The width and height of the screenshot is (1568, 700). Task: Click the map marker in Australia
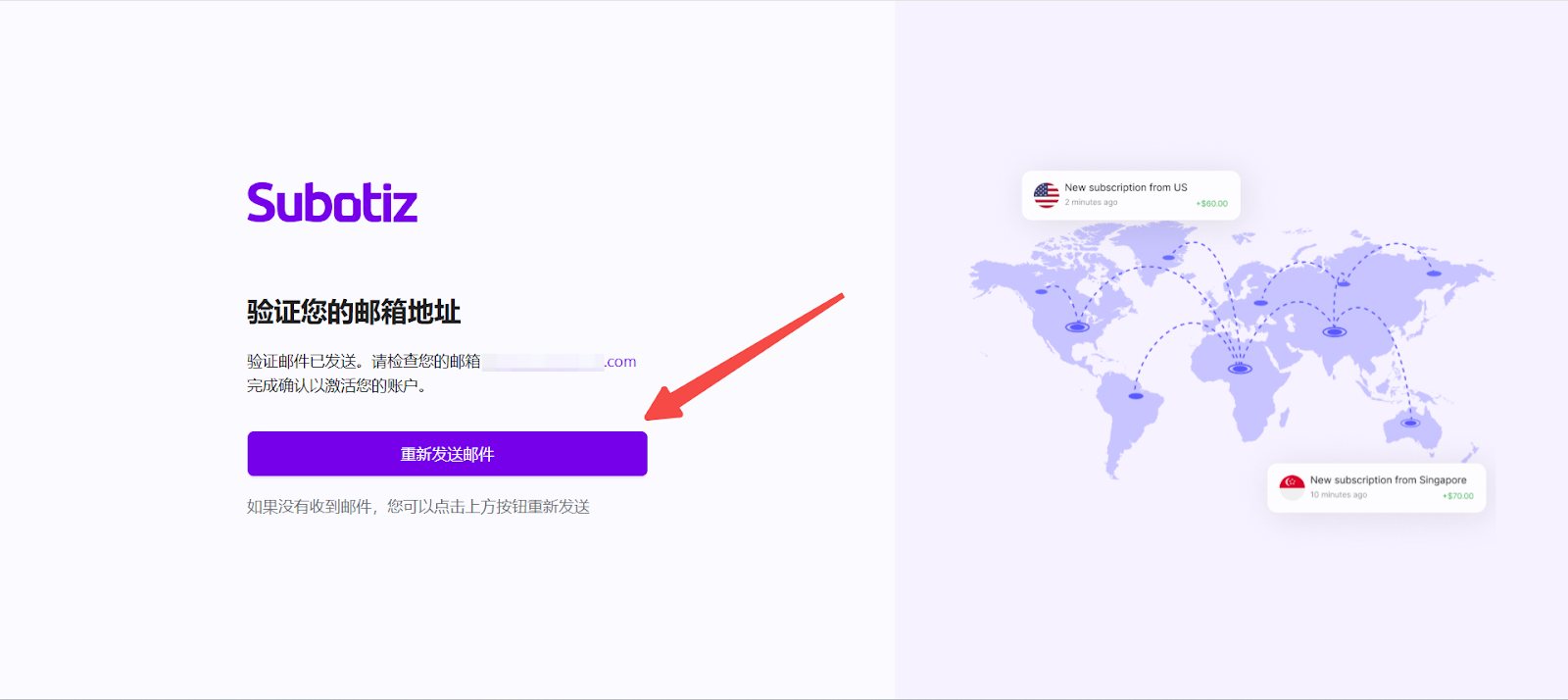[x=1410, y=424]
